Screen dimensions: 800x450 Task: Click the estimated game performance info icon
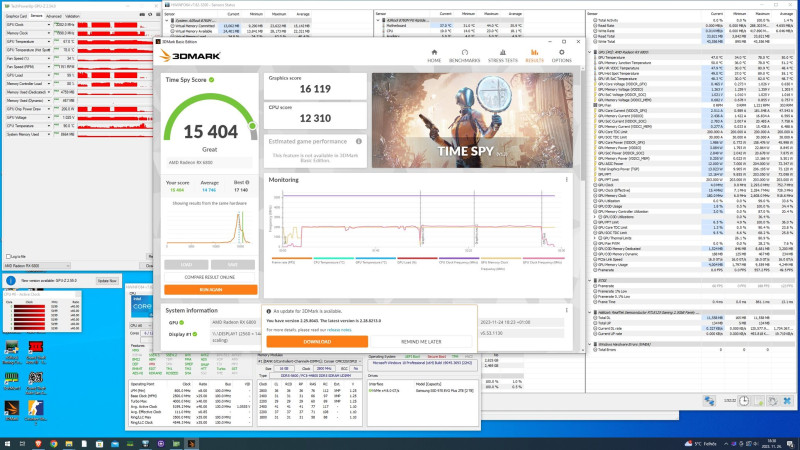pyautogui.click(x=359, y=141)
